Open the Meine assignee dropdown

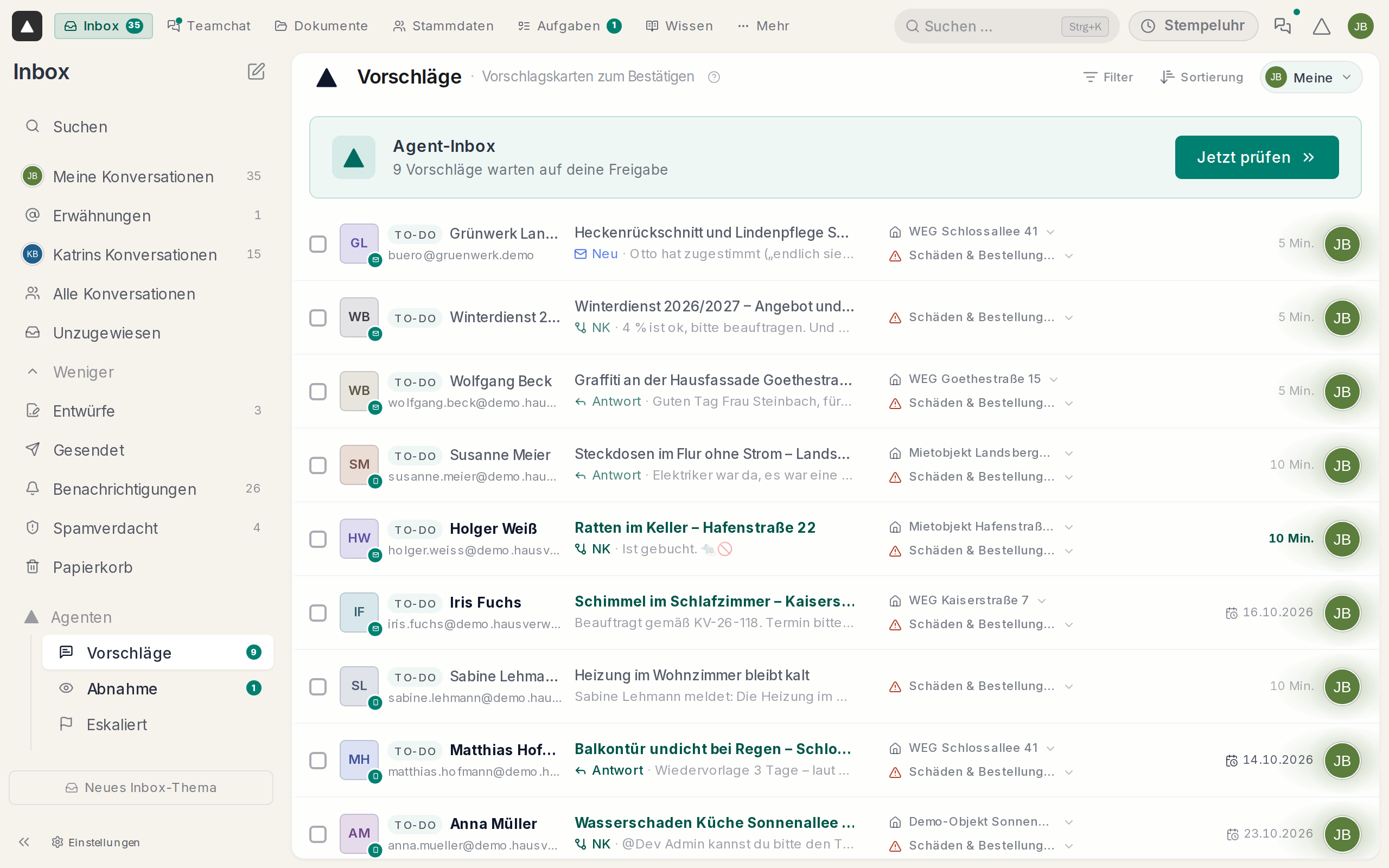point(1311,77)
